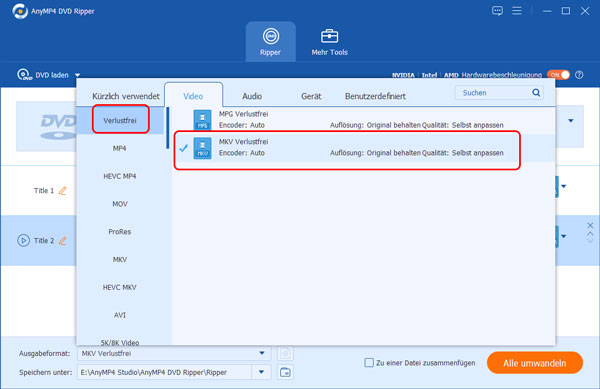Open the hamburger menu in title bar
The height and width of the screenshot is (389, 600).
[x=517, y=11]
